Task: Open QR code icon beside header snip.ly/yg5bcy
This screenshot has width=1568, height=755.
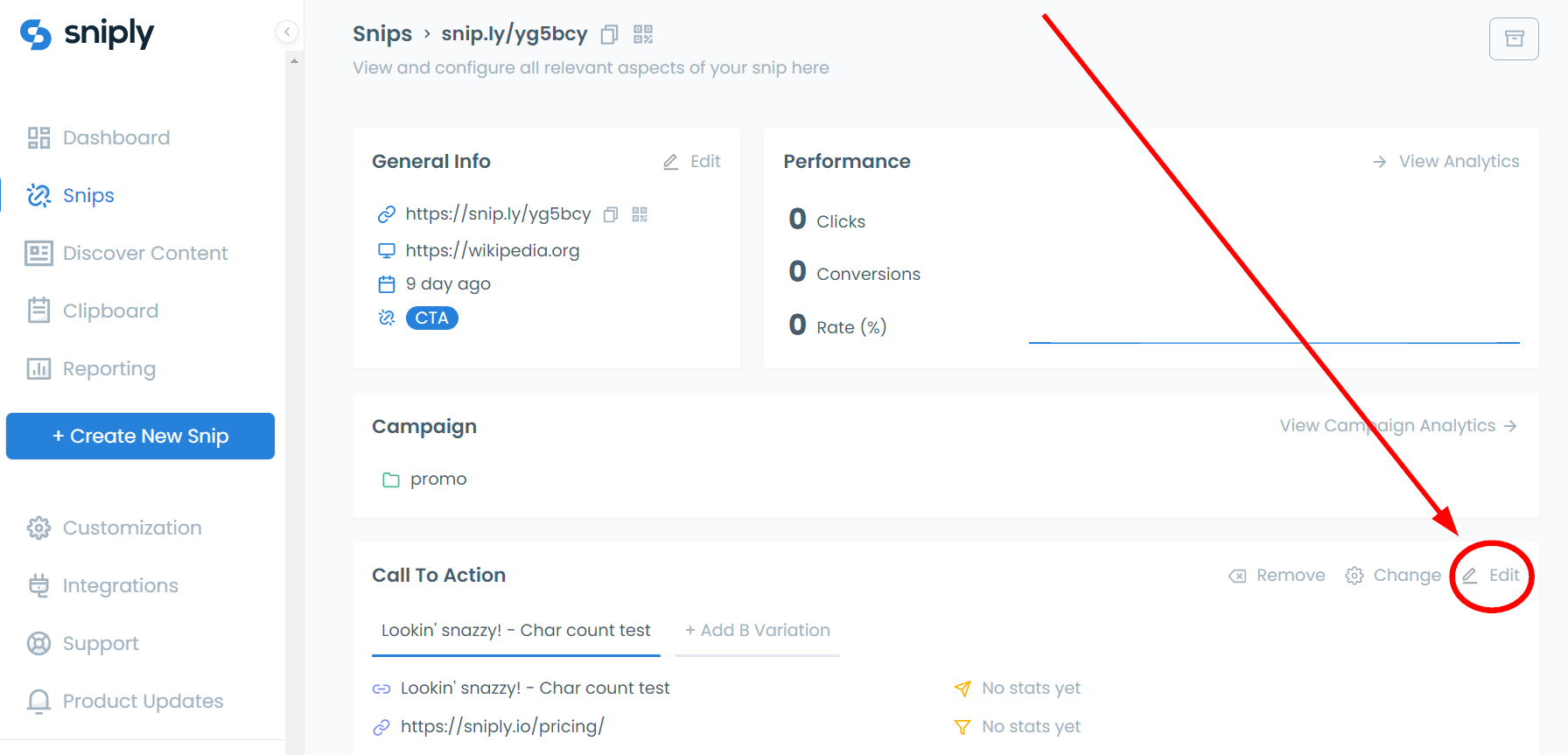Action: [643, 34]
